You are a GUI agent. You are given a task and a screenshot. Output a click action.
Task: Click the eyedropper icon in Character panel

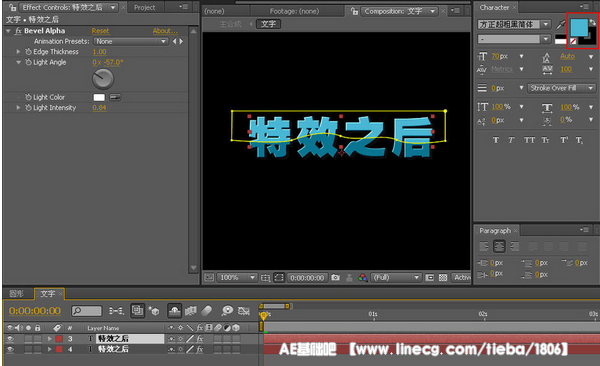[x=561, y=25]
